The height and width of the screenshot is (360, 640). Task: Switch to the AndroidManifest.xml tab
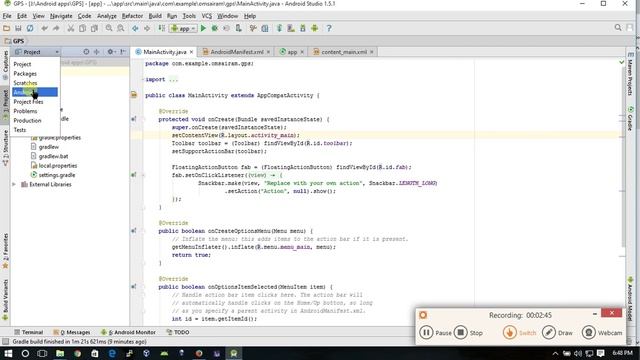(x=236, y=52)
